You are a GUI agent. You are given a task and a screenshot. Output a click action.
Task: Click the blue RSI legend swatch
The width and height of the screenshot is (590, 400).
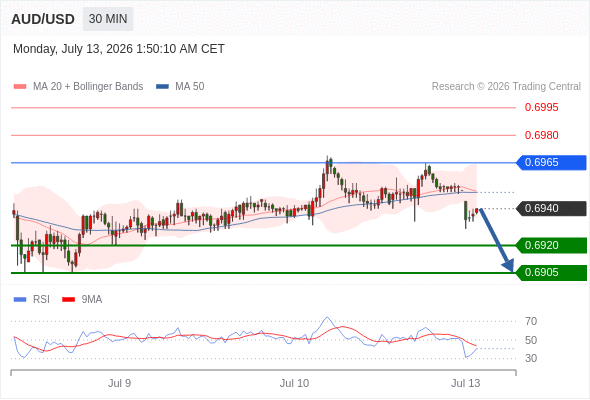20,300
